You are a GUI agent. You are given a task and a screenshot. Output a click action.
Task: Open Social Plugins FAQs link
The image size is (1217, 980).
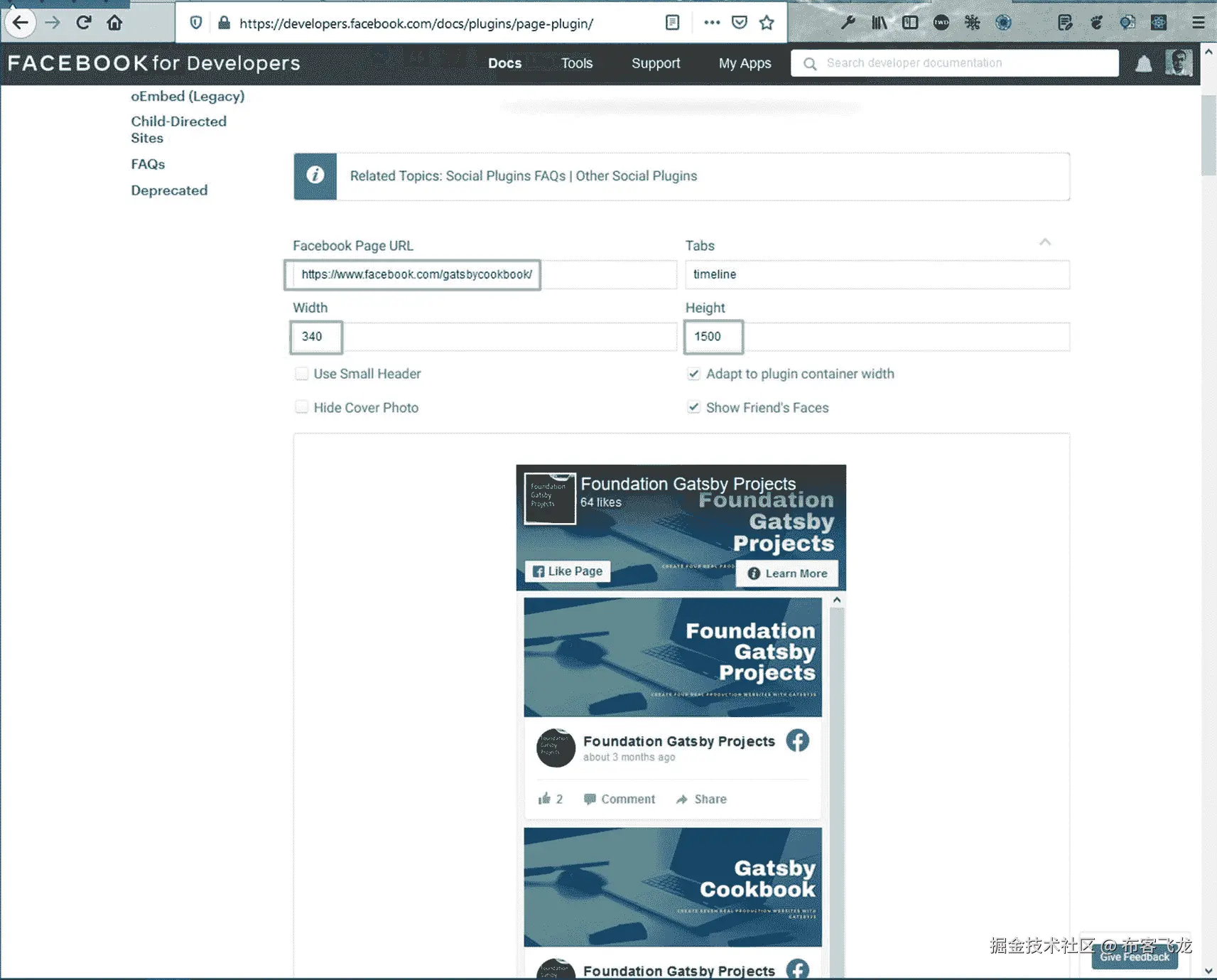(506, 176)
